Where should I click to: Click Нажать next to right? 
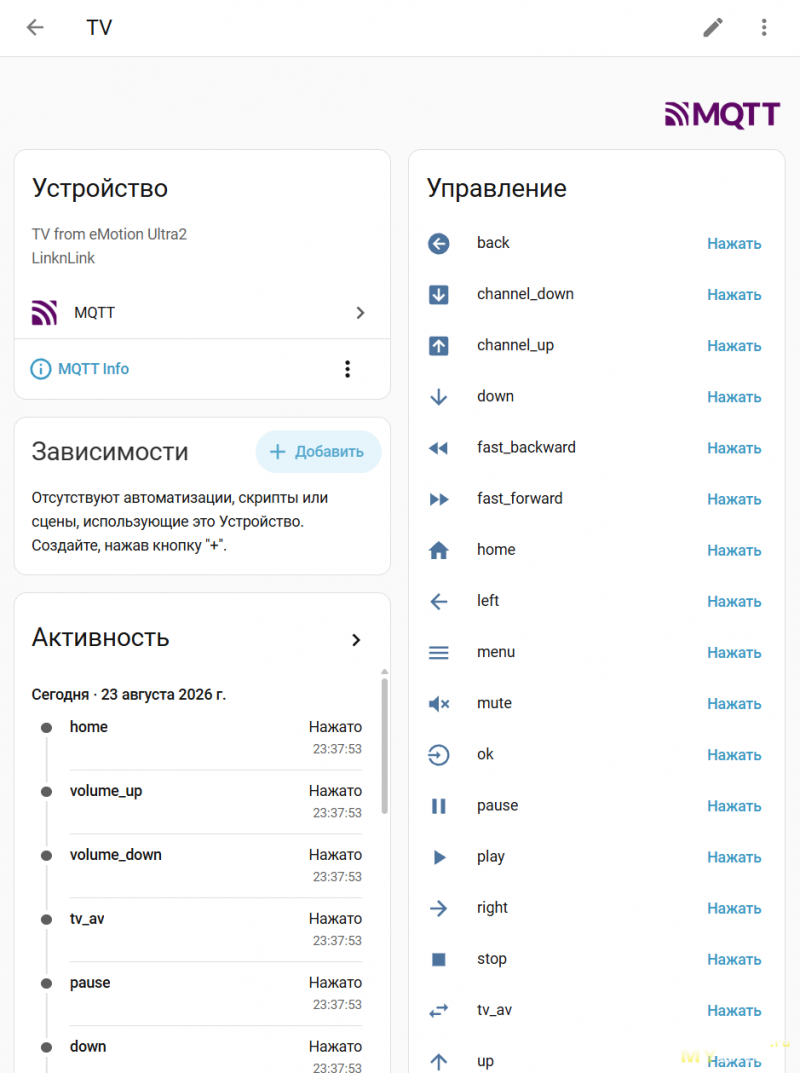[734, 908]
